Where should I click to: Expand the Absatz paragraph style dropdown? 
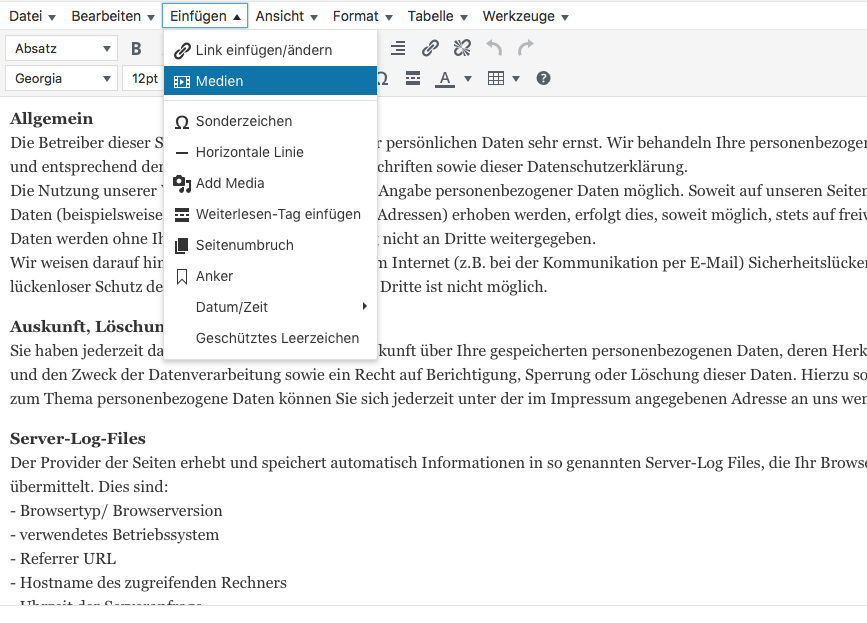pyautogui.click(x=61, y=49)
